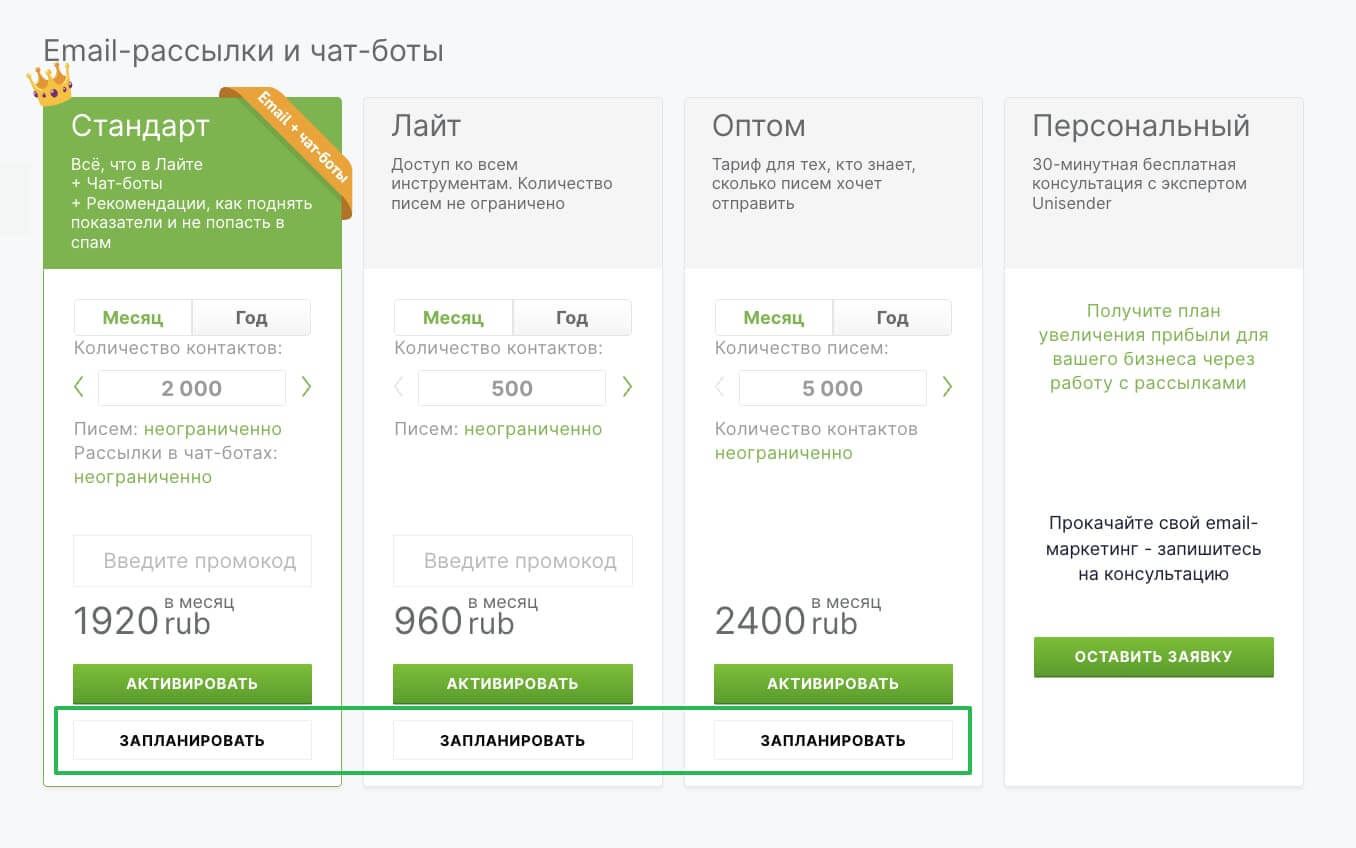This screenshot has height=848, width=1356.
Task: Click 'Прокачайте свой email-маркетинг' text
Action: click(x=1153, y=549)
